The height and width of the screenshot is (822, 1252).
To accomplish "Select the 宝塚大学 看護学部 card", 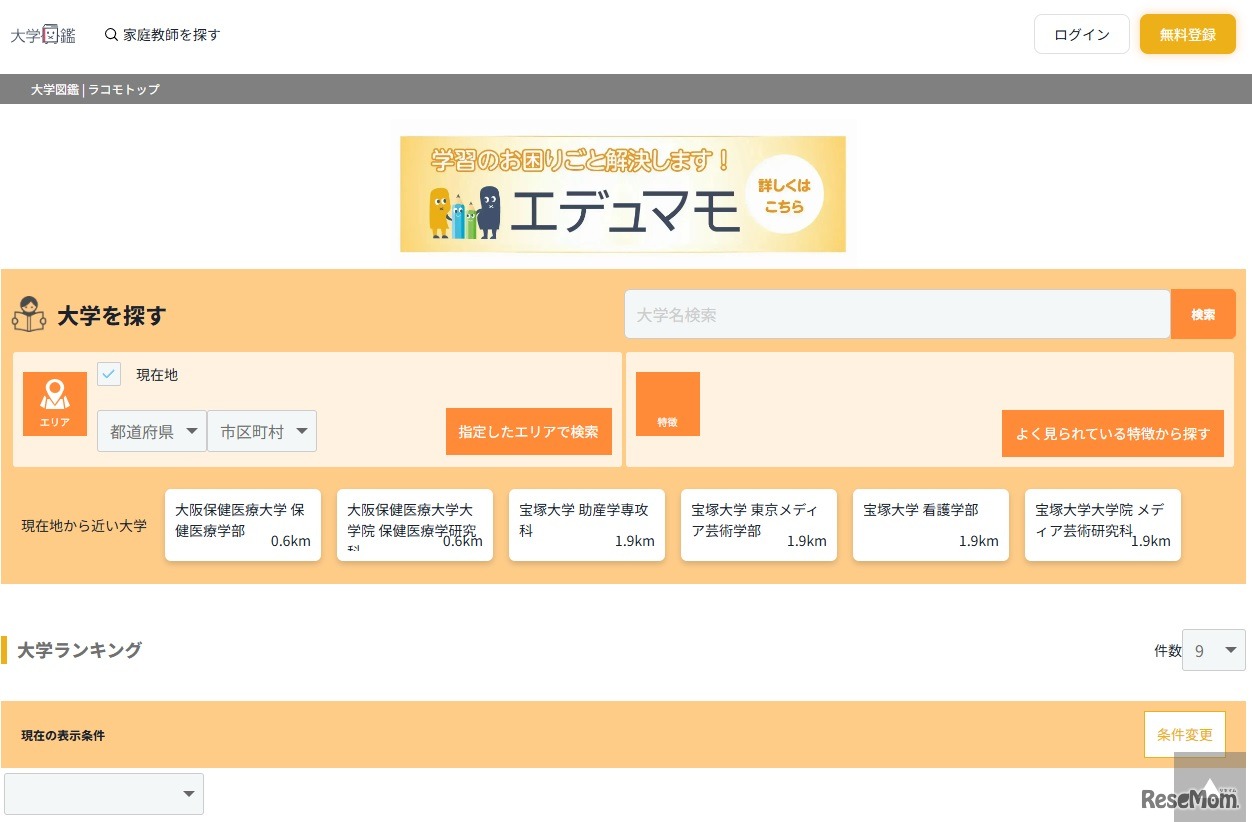I will pos(930,525).
